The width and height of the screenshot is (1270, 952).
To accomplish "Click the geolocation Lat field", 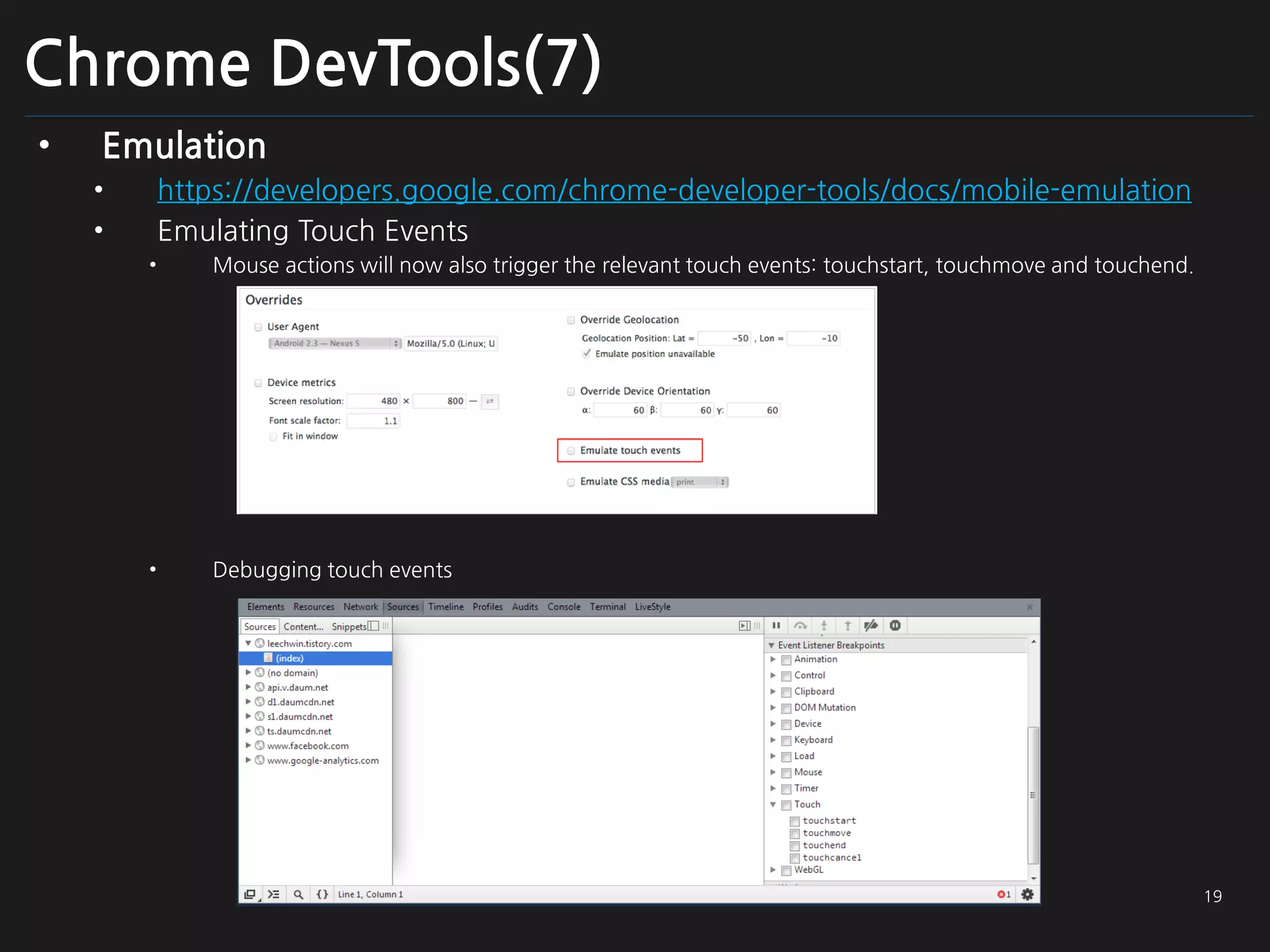I will click(724, 338).
